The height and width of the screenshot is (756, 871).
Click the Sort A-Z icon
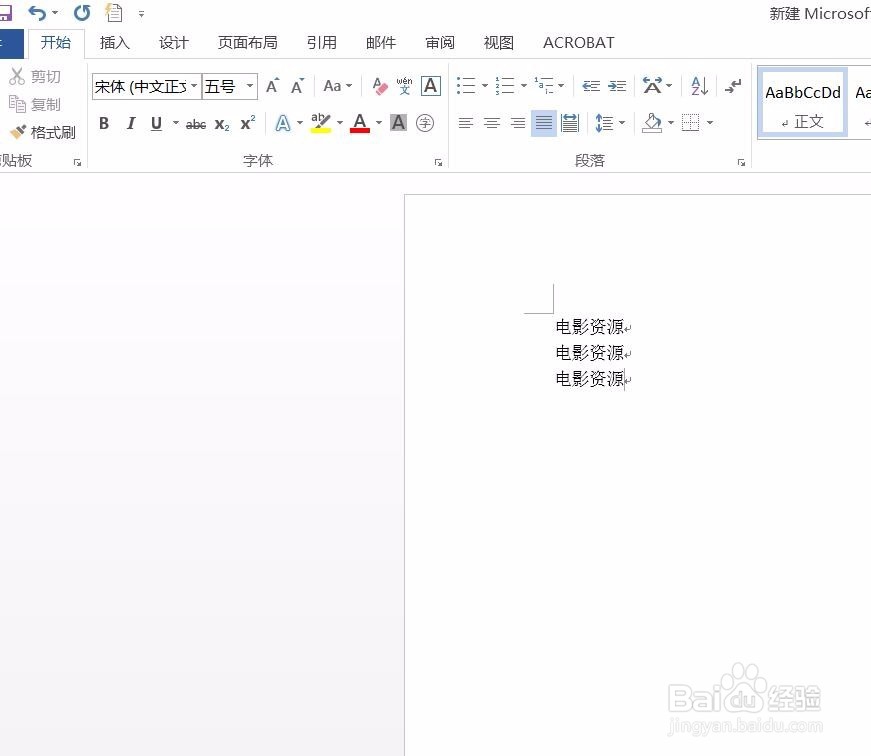(698, 85)
